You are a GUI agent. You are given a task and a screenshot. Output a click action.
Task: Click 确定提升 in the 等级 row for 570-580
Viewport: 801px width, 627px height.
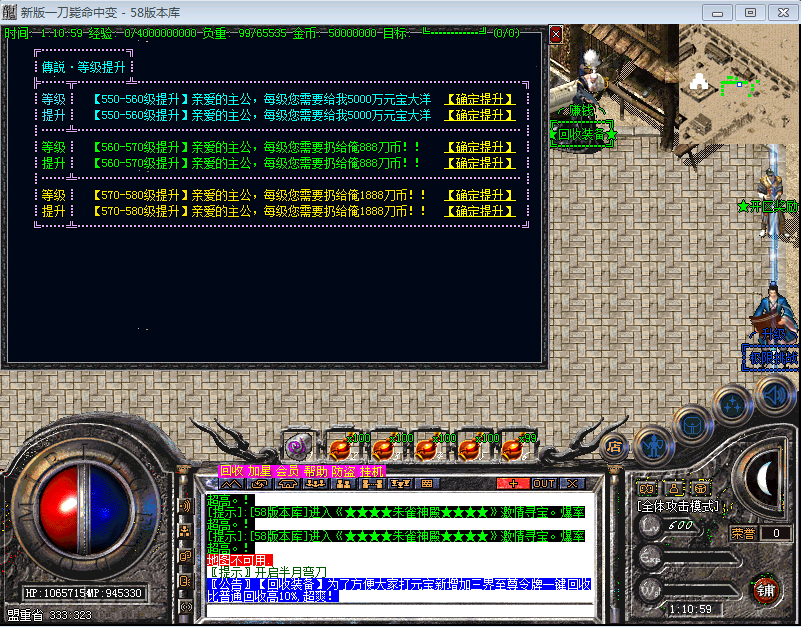click(479, 195)
